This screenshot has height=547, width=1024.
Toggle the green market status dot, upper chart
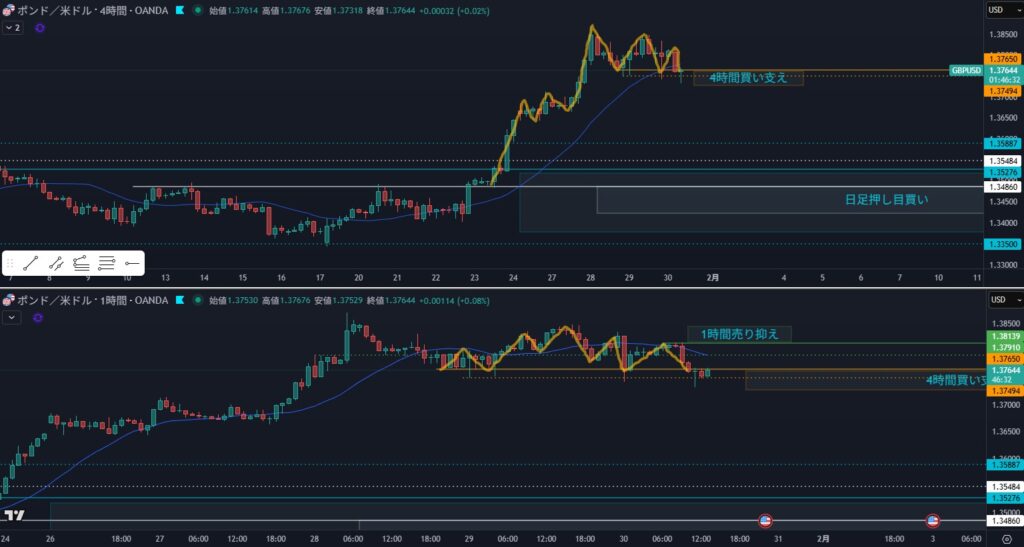pos(198,10)
